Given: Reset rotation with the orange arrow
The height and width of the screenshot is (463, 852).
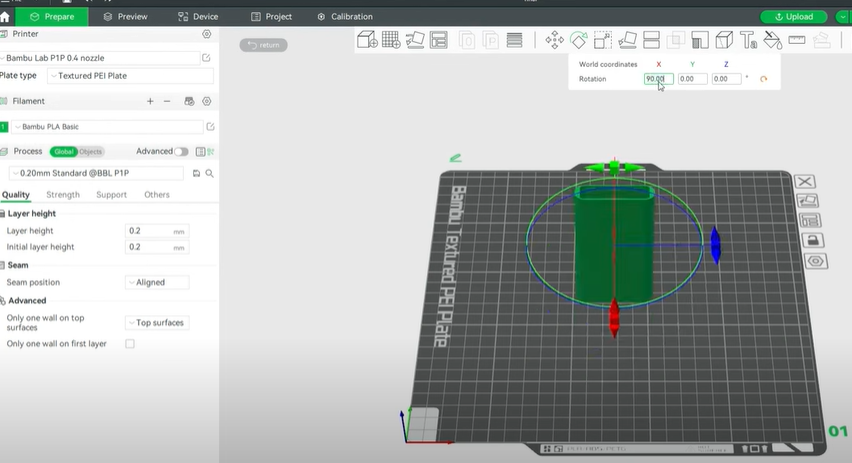Looking at the screenshot, I should pyautogui.click(x=763, y=79).
